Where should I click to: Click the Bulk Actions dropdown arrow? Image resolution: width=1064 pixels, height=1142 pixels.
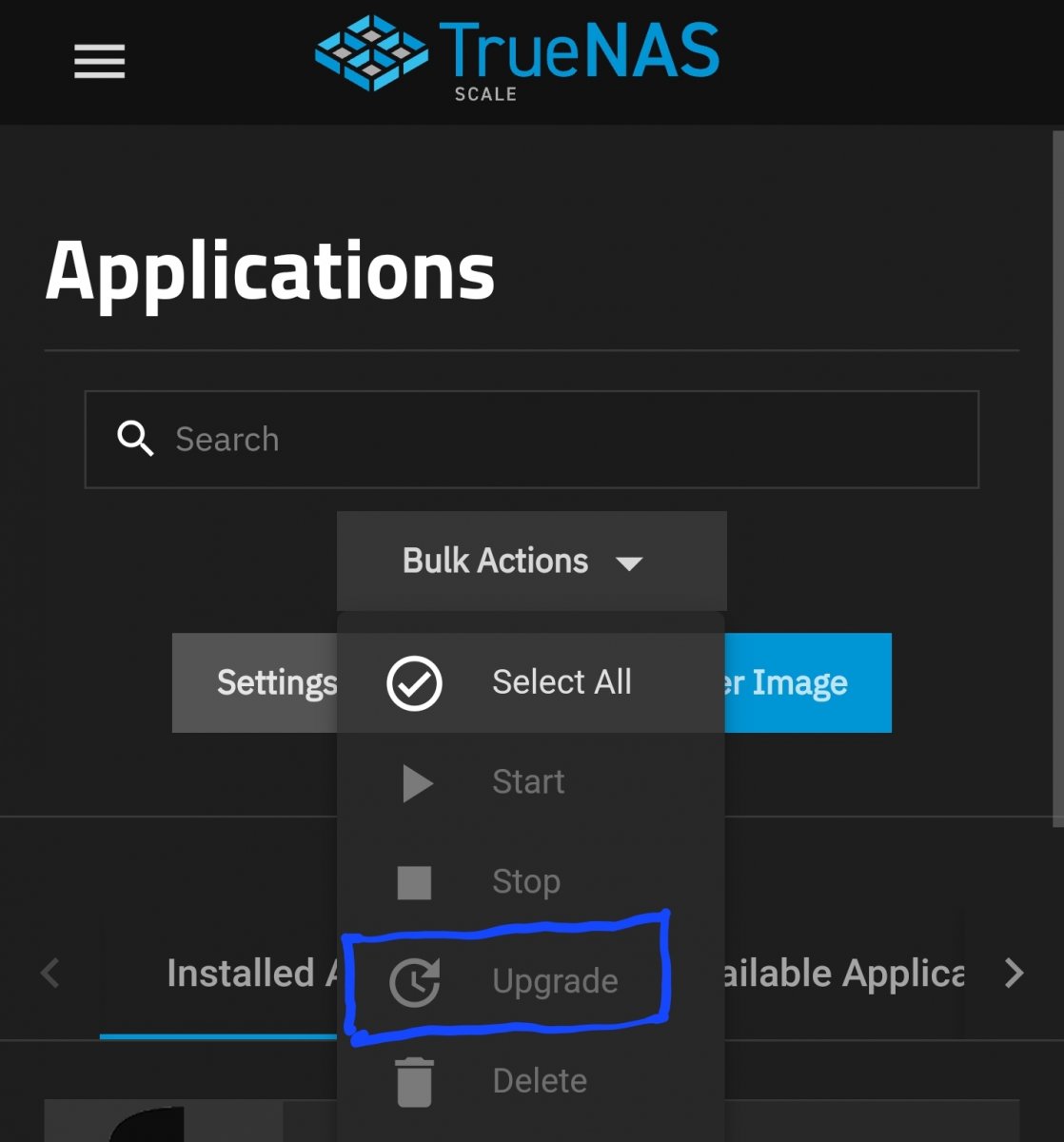pyautogui.click(x=629, y=563)
